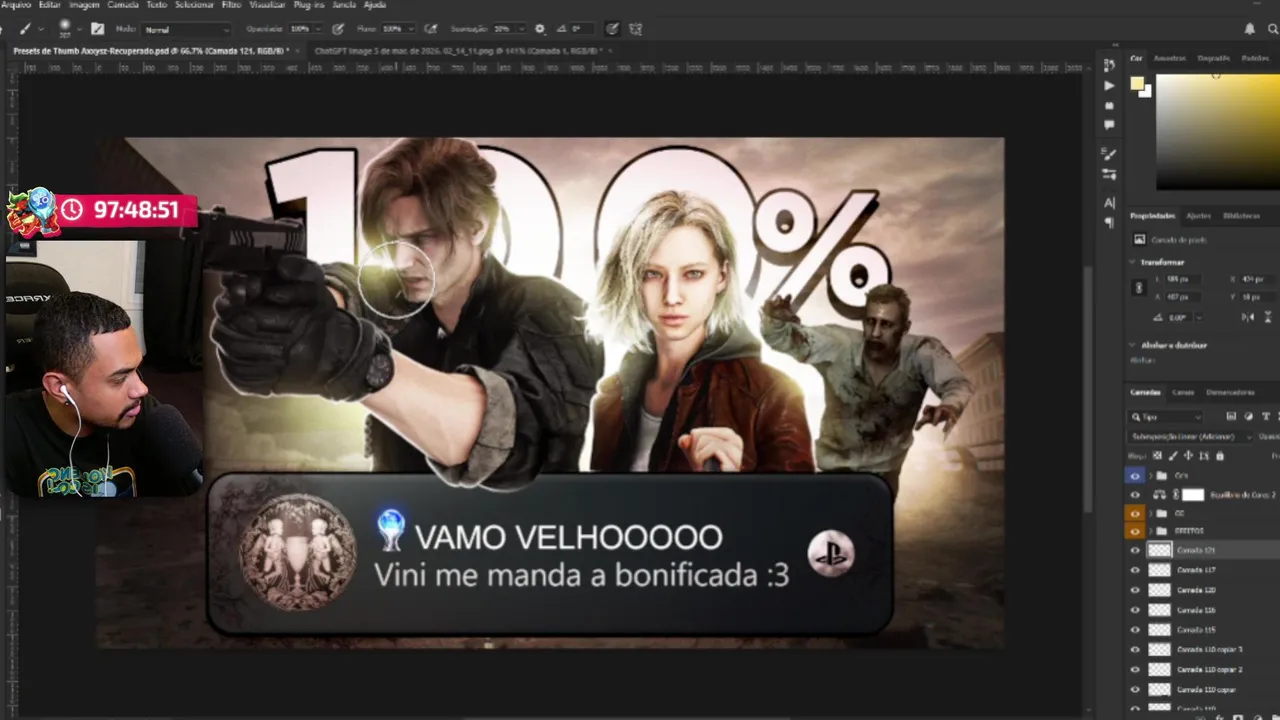Switch to the Demarcadores tab
Viewport: 1280px width, 720px height.
tap(1230, 392)
